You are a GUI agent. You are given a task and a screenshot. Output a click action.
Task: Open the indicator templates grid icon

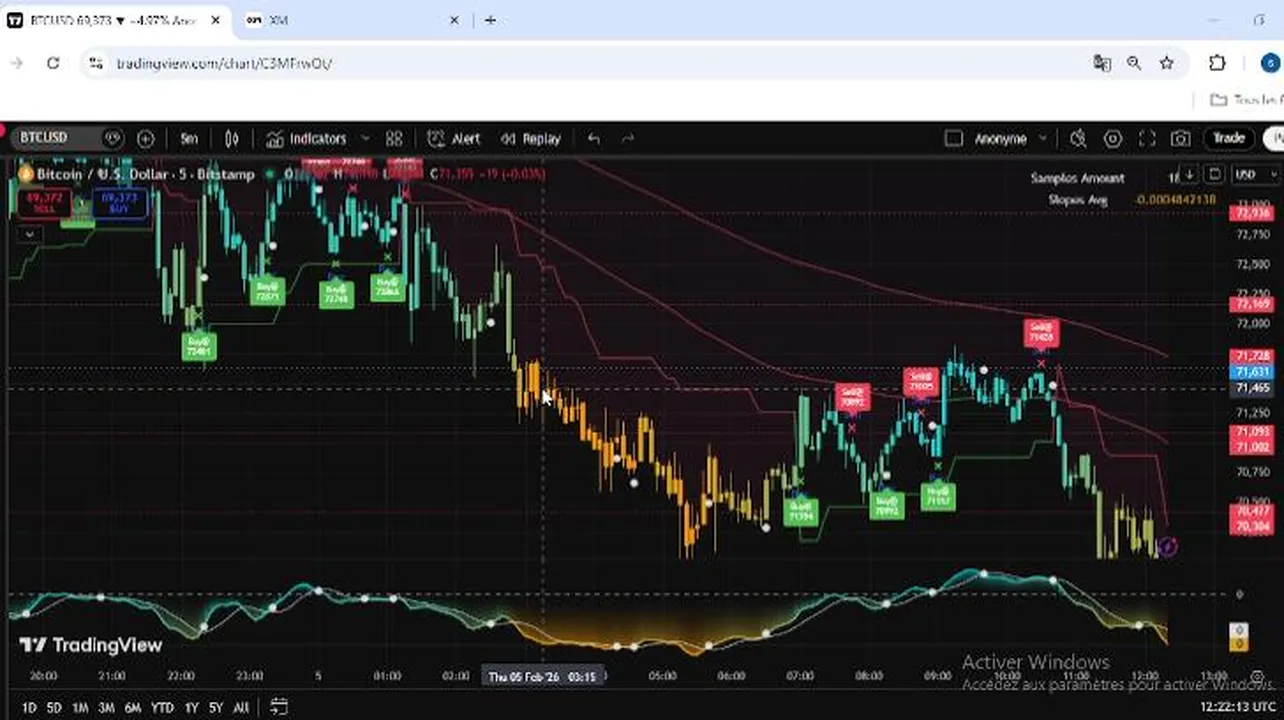(x=394, y=138)
